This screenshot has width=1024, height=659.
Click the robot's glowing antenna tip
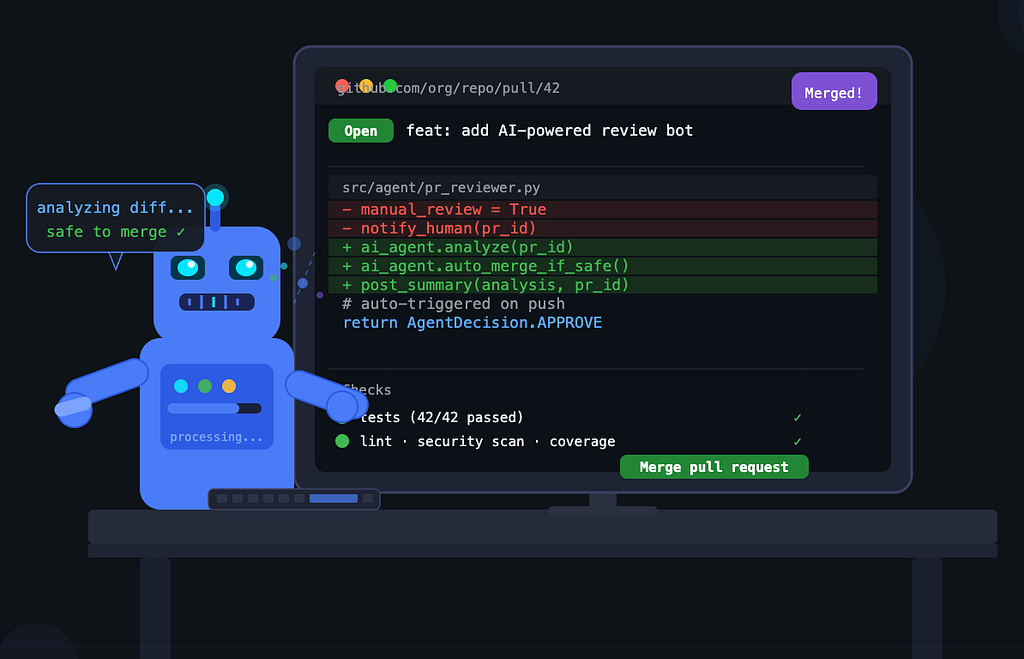pos(216,197)
